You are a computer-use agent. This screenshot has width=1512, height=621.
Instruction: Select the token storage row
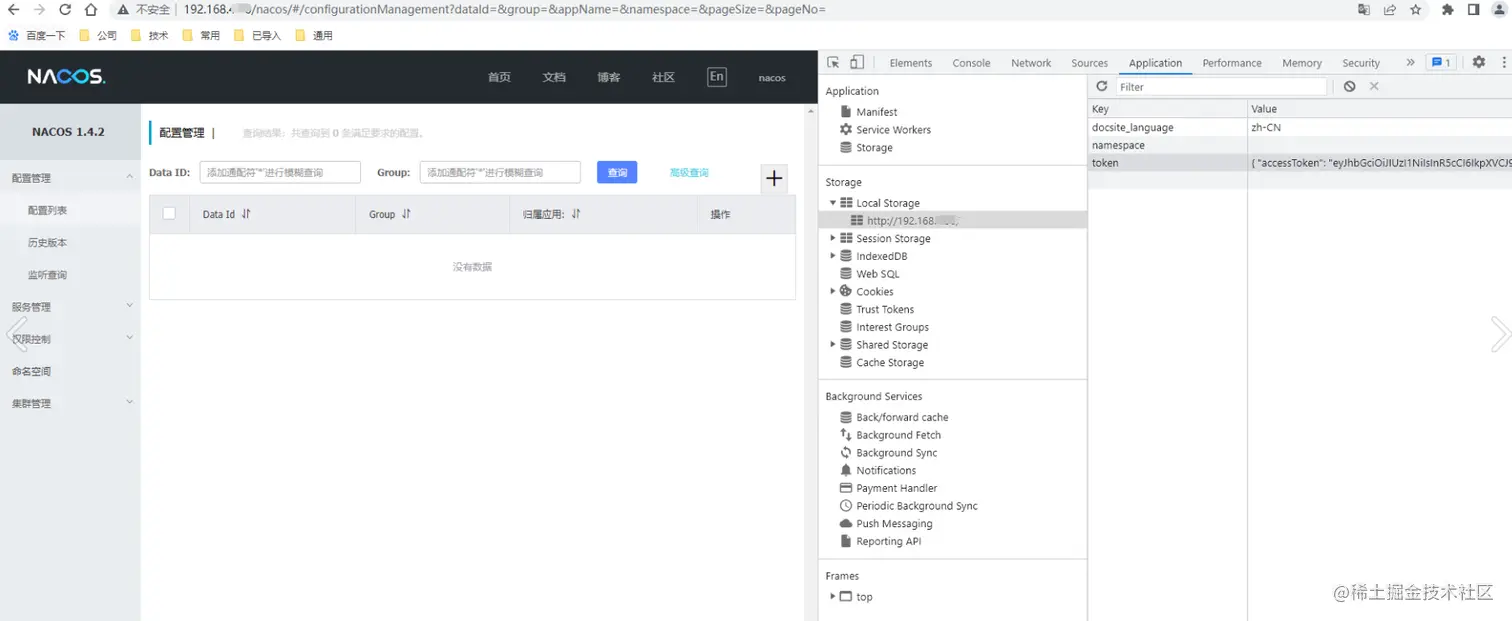coord(1300,162)
